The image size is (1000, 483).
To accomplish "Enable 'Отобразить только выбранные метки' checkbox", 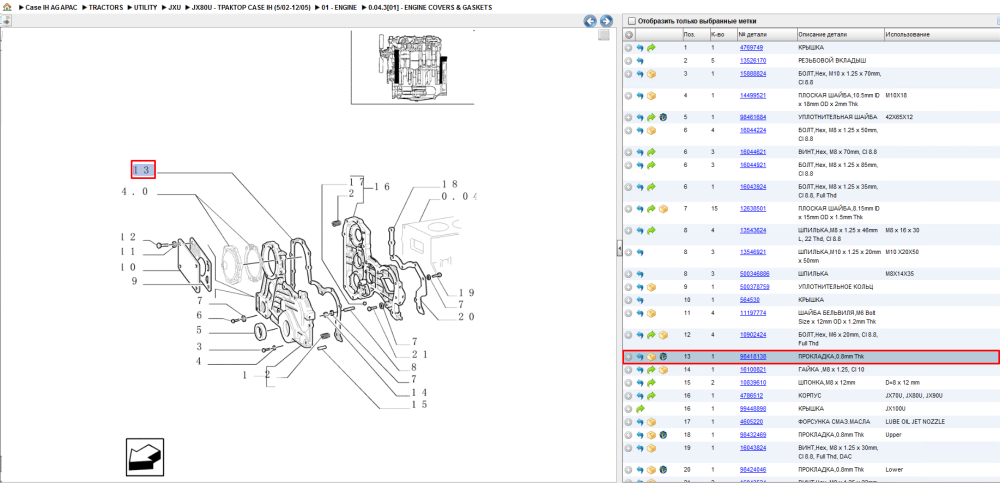I will coord(631,20).
